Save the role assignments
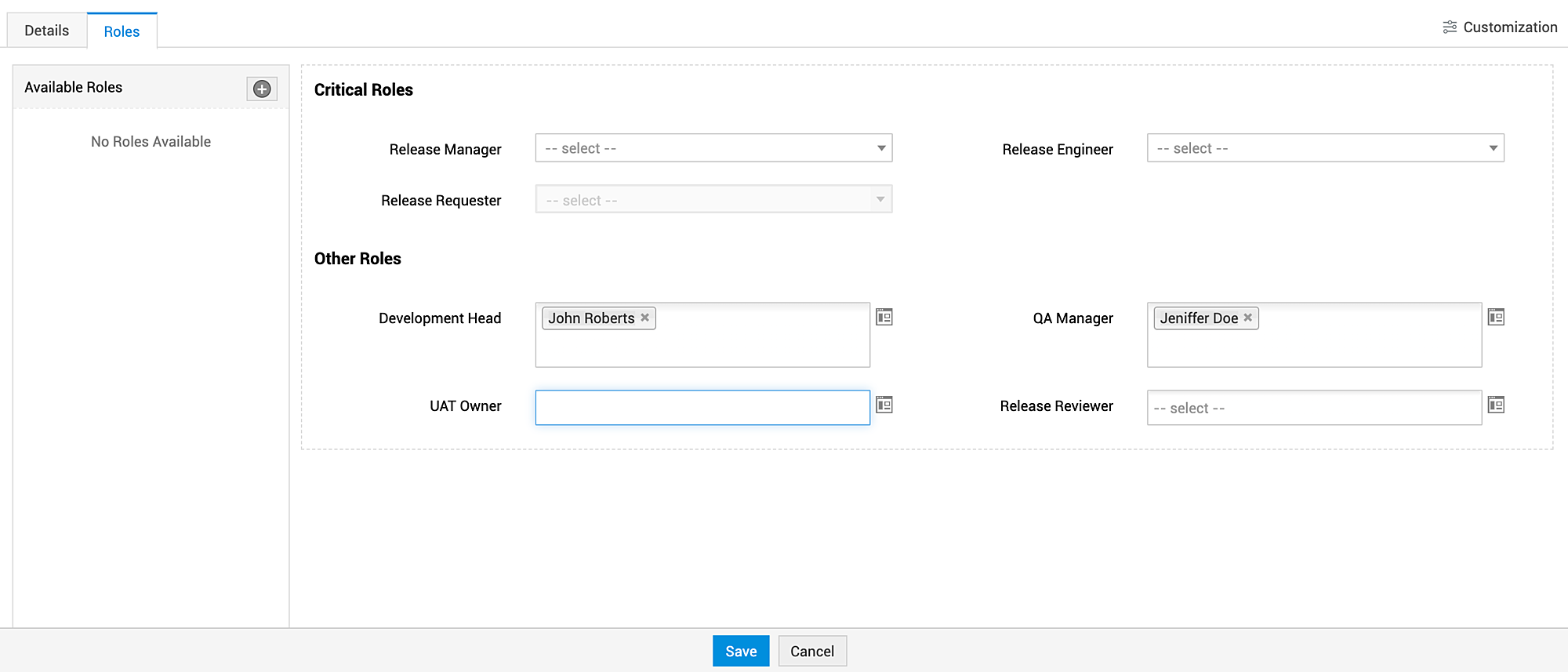1568x672 pixels. (x=741, y=651)
